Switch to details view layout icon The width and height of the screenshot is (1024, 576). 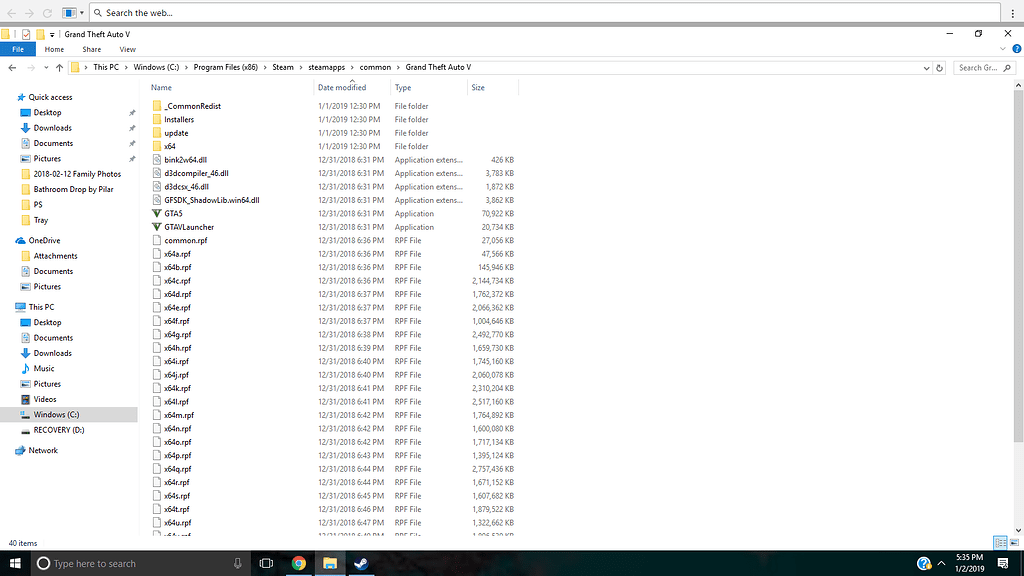click(1000, 543)
